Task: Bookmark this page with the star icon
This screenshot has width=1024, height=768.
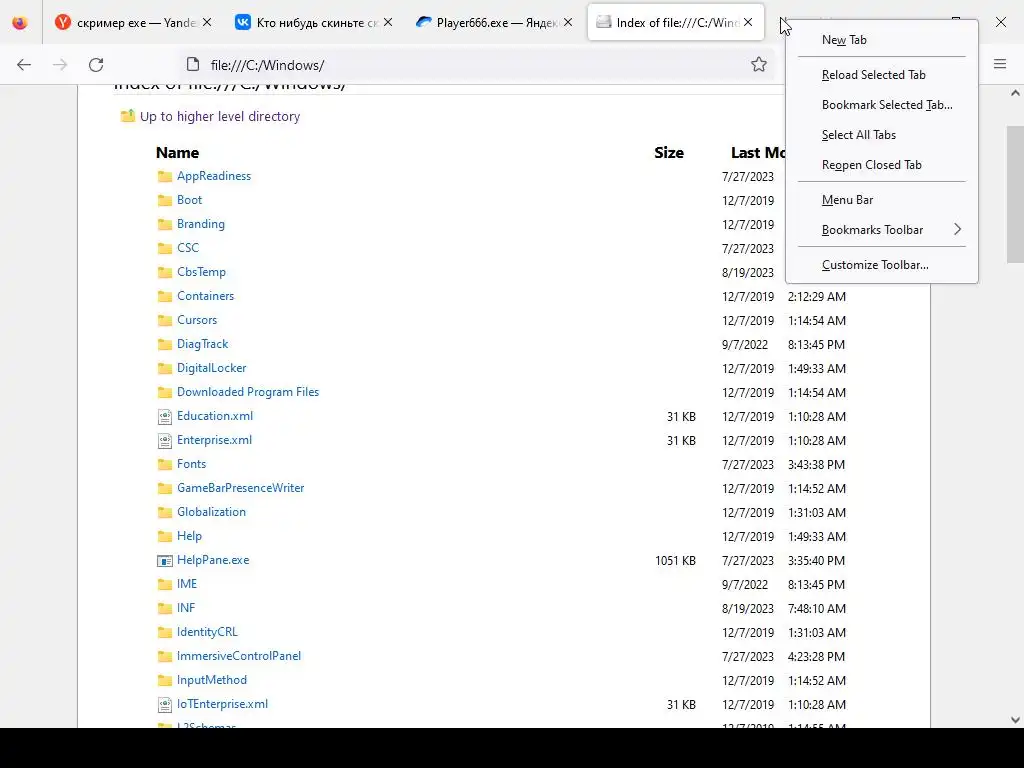Action: (758, 64)
